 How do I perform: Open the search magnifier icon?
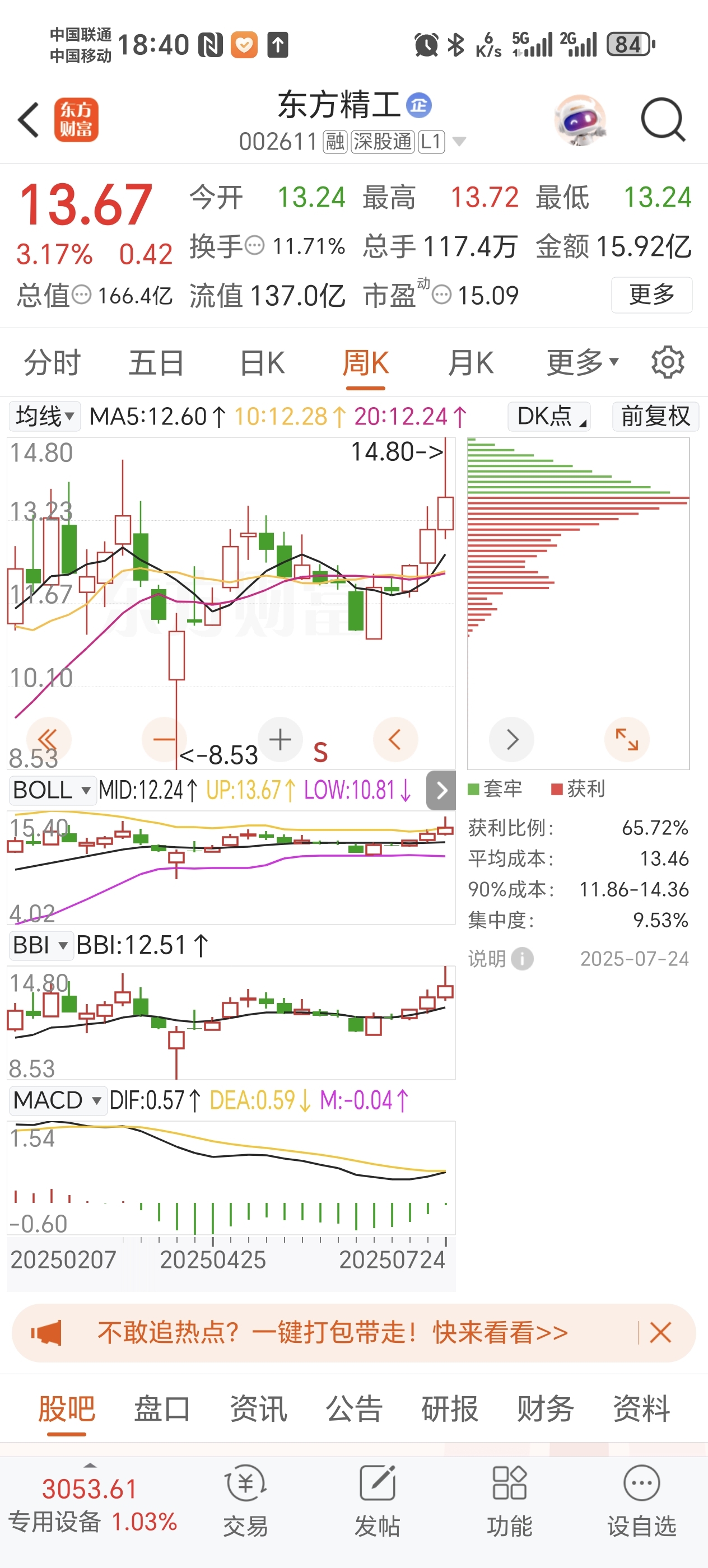tap(664, 119)
